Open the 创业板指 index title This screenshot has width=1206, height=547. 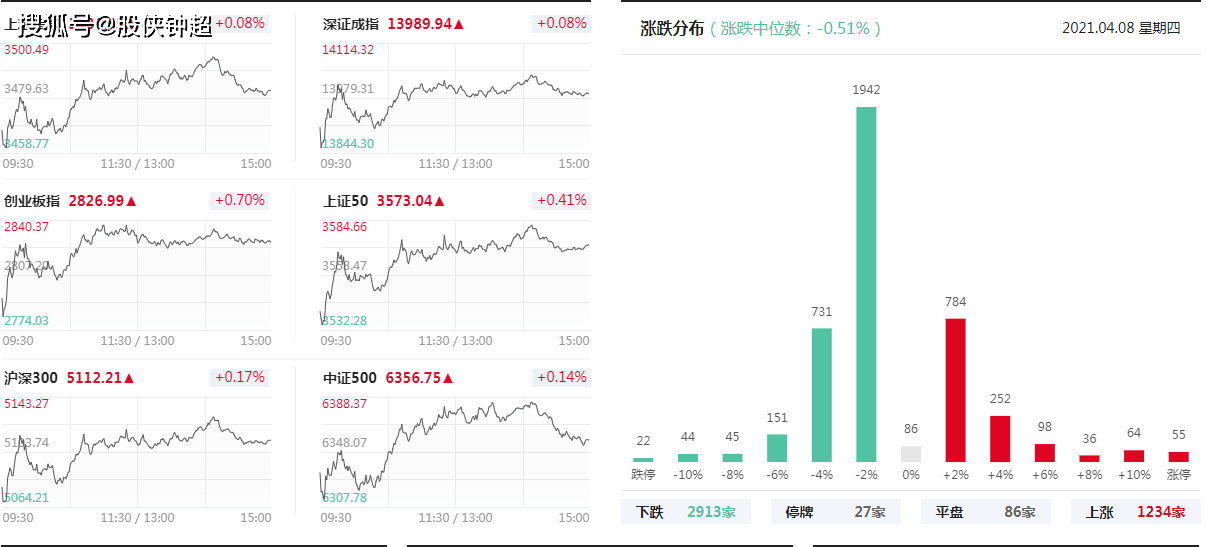pyautogui.click(x=32, y=201)
